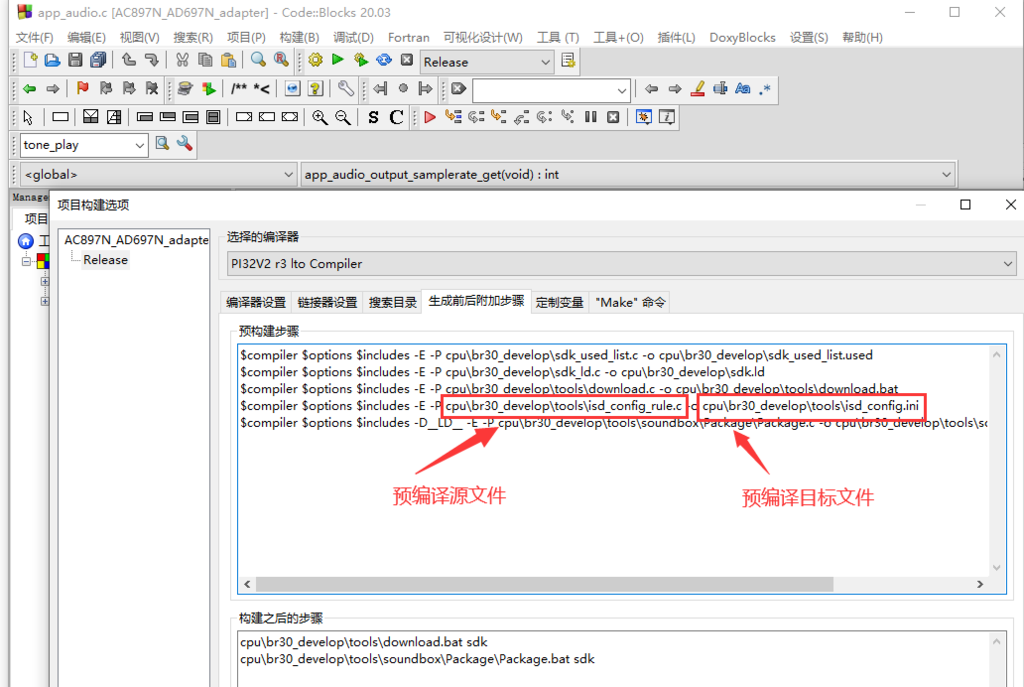
Task: Select the Release target in options tree
Action: pos(105,260)
